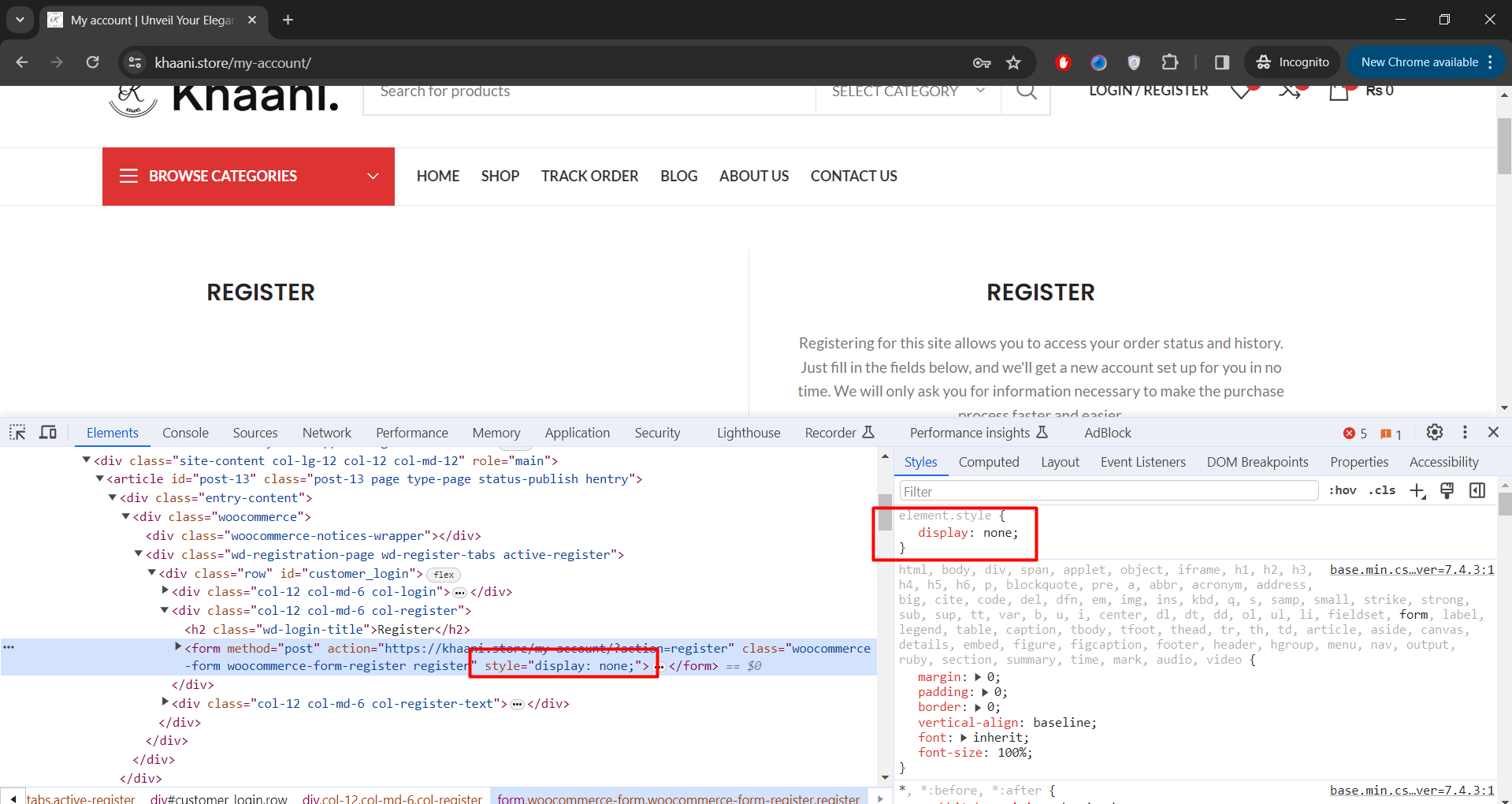Switch to the Computed styles tab
Image resolution: width=1512 pixels, height=804 pixels.
pos(989,462)
